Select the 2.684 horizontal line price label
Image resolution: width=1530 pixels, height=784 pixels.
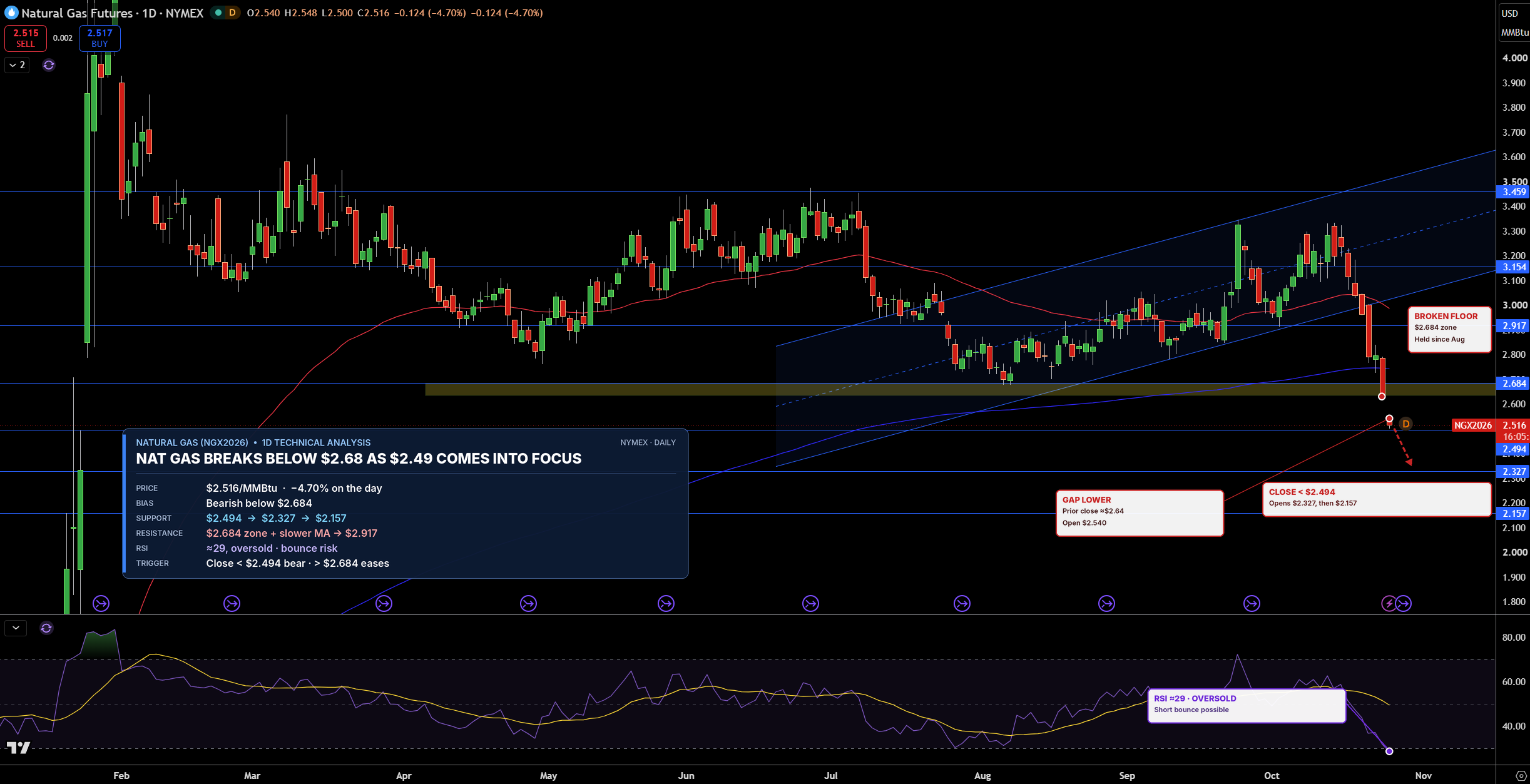(1514, 384)
